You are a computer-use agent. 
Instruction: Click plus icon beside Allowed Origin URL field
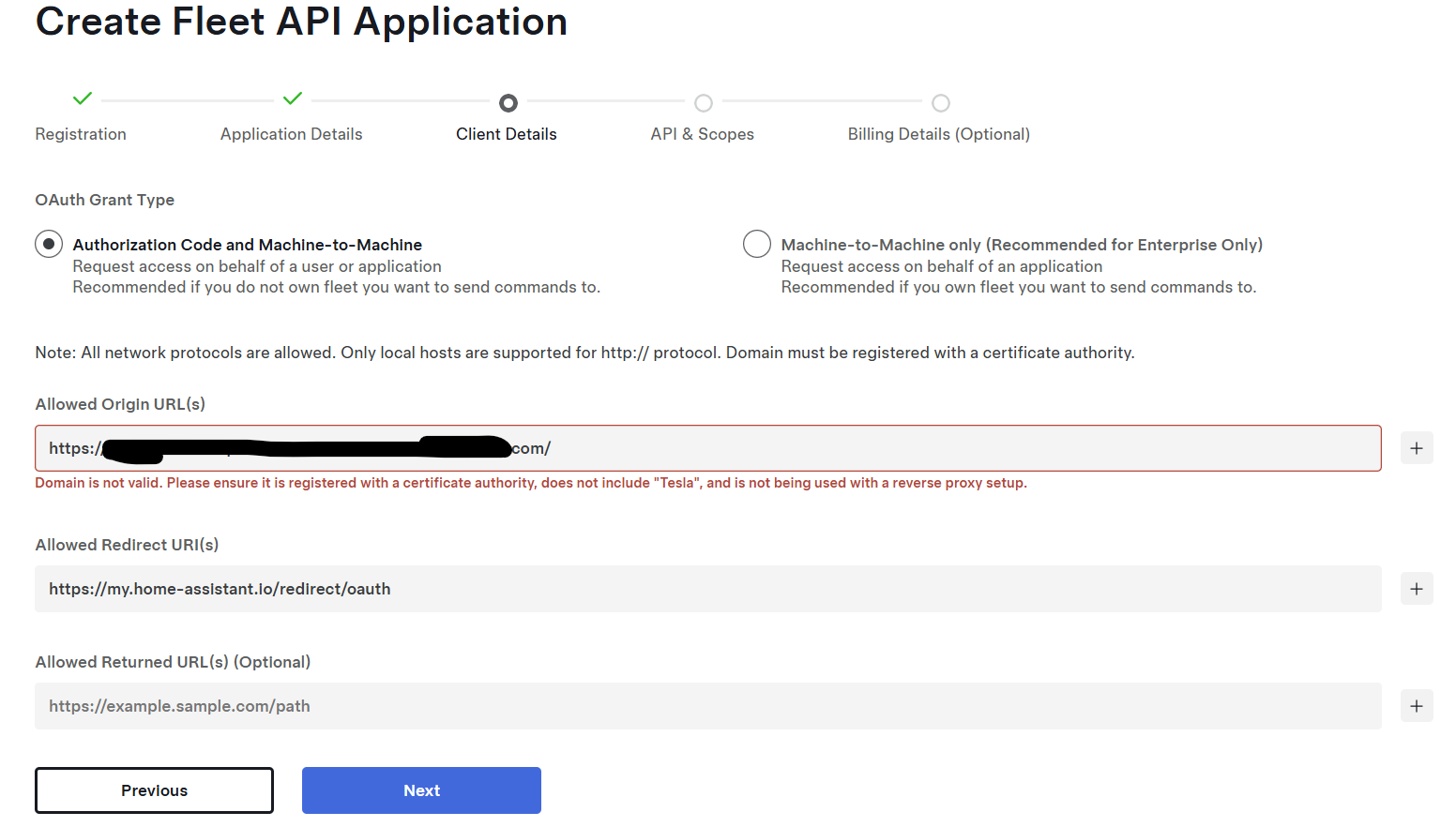coord(1417,448)
